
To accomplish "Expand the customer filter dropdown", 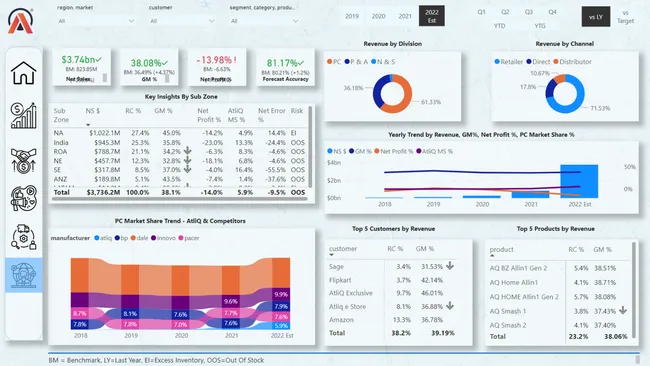I will pyautogui.click(x=182, y=21).
